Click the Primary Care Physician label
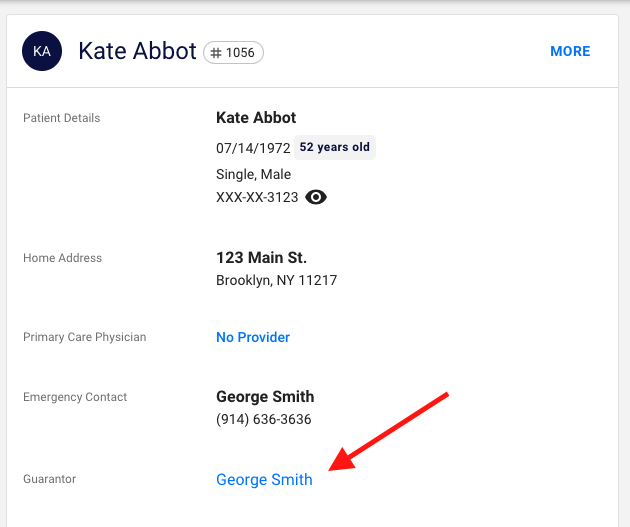 click(x=84, y=337)
